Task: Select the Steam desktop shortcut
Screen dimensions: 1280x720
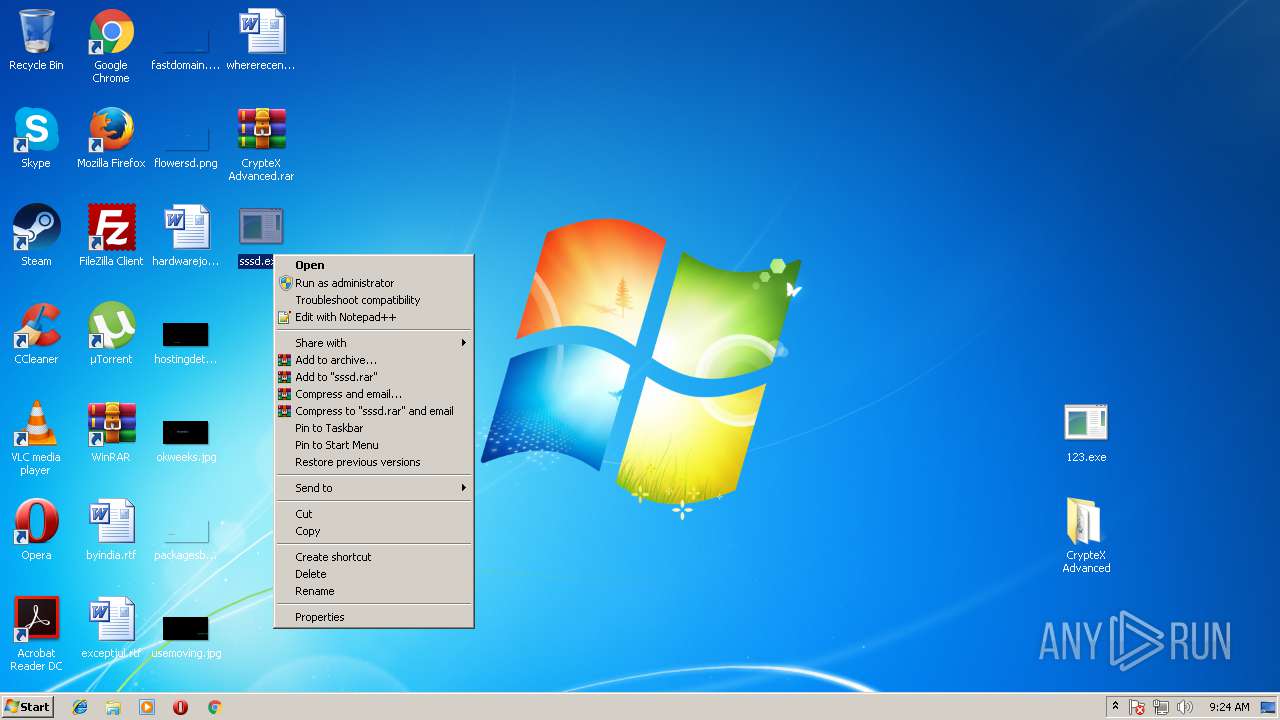Action: (36, 228)
